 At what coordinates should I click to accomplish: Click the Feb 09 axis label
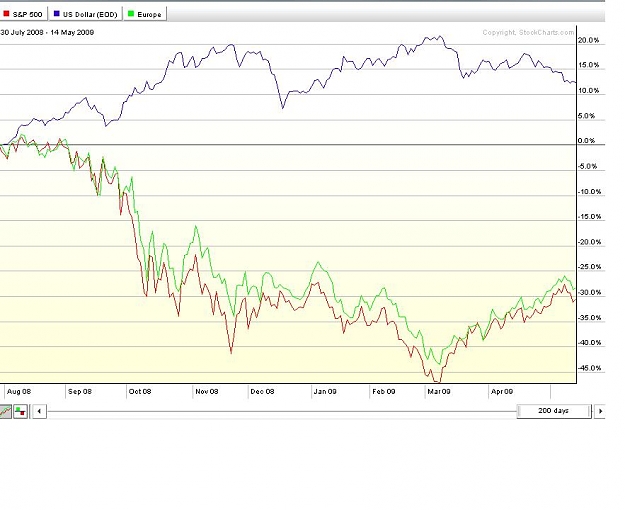(x=383, y=392)
